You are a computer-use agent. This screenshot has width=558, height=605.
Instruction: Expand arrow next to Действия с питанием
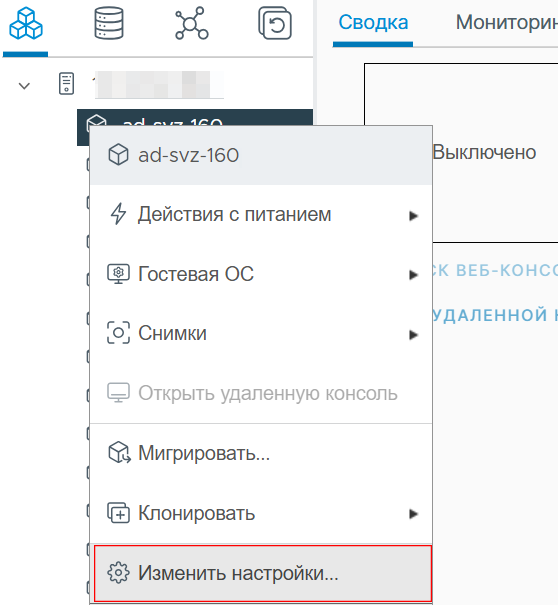413,216
